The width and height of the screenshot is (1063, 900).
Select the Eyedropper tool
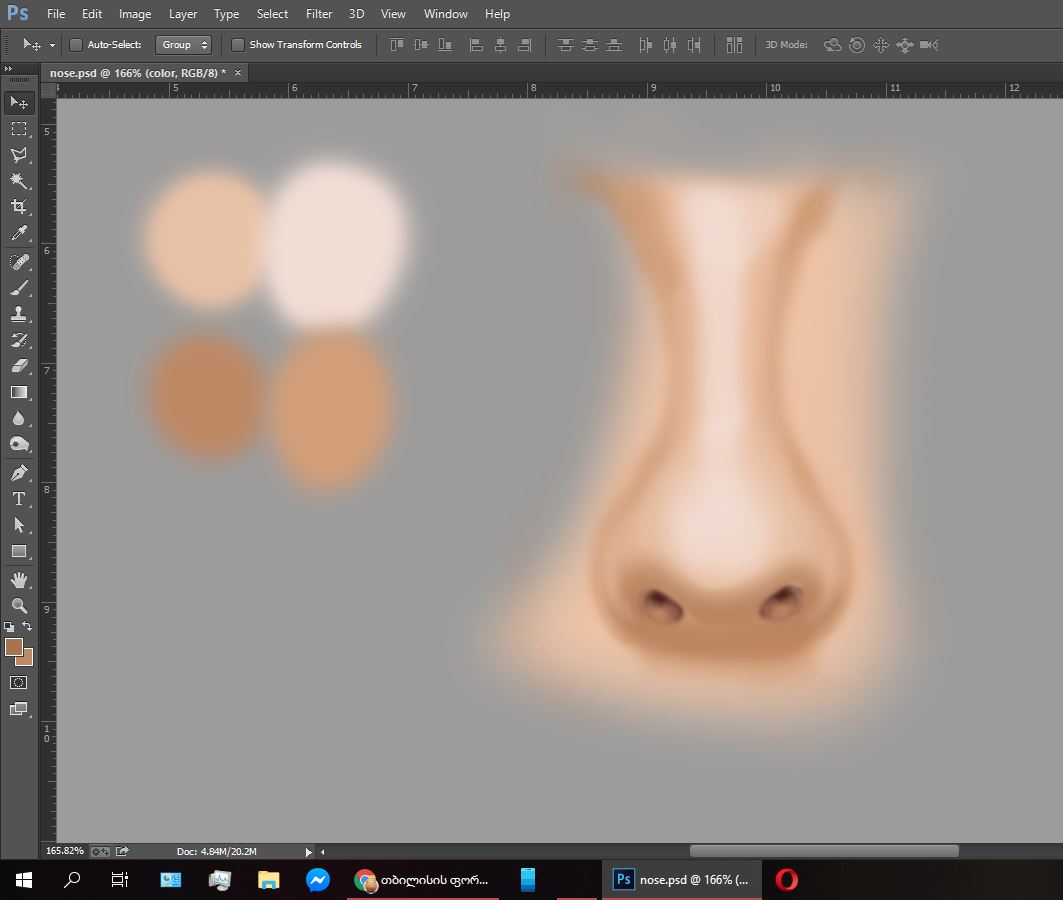pyautogui.click(x=19, y=234)
